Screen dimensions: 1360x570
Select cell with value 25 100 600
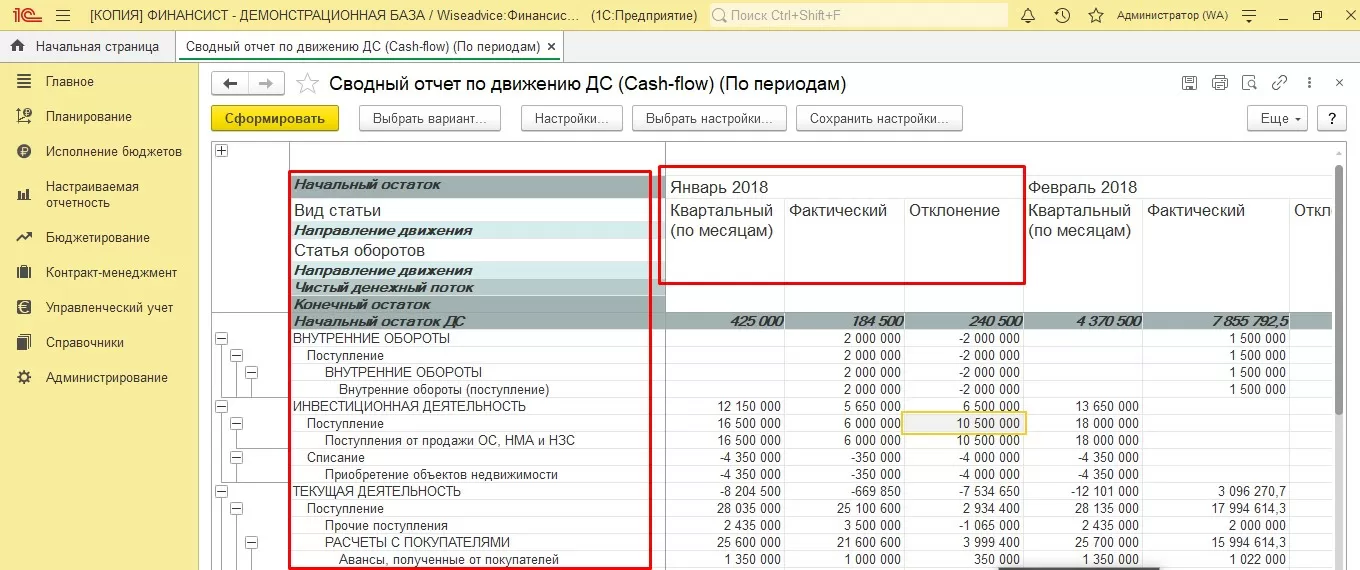coord(844,508)
